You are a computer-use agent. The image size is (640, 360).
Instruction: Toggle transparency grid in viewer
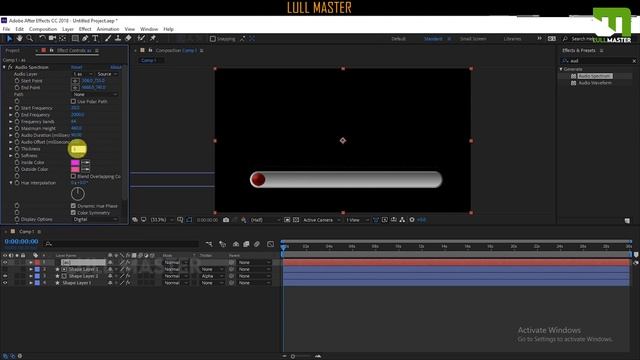296,220
